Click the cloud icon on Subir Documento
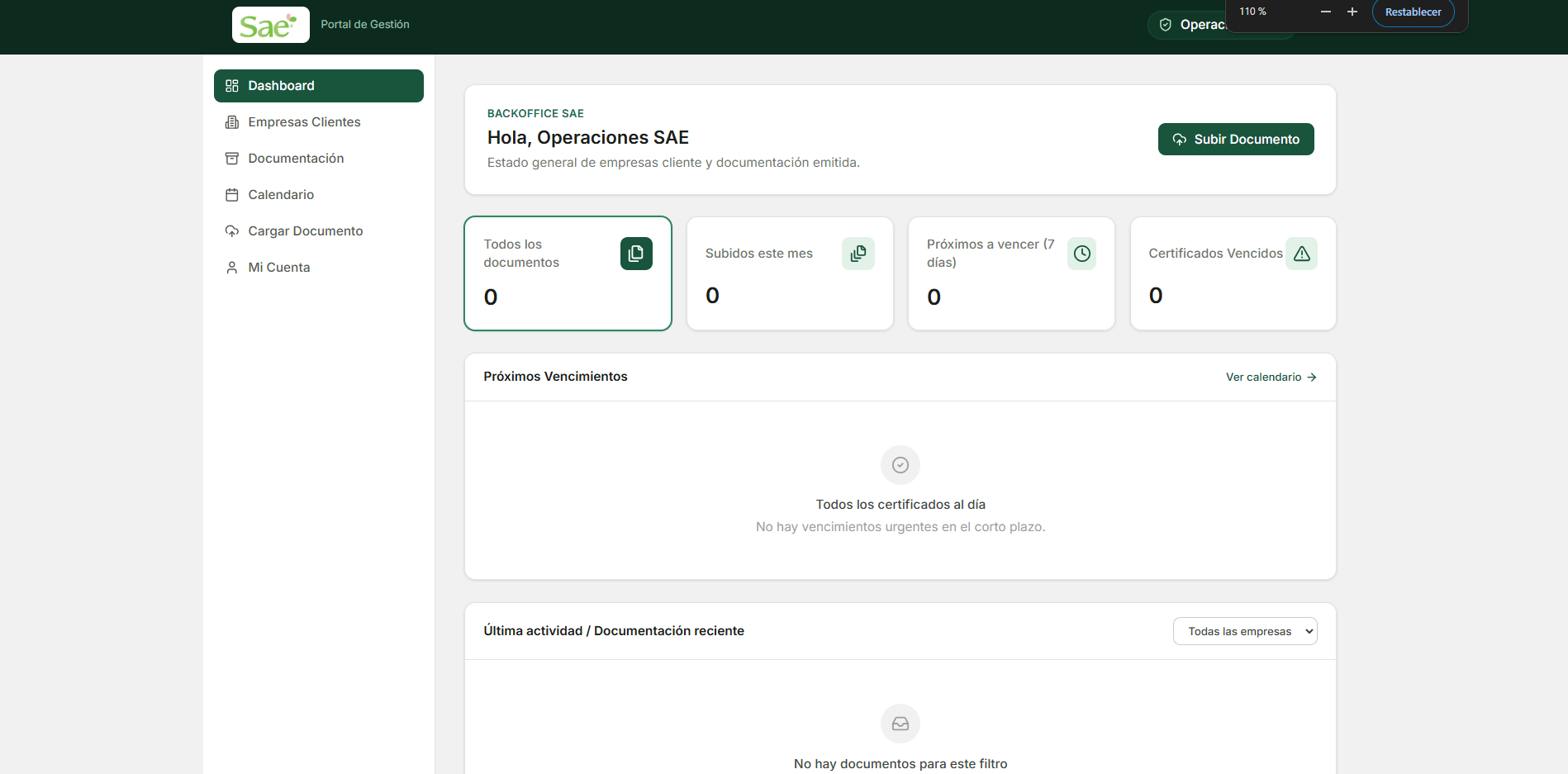This screenshot has height=774, width=1568. pos(1180,140)
